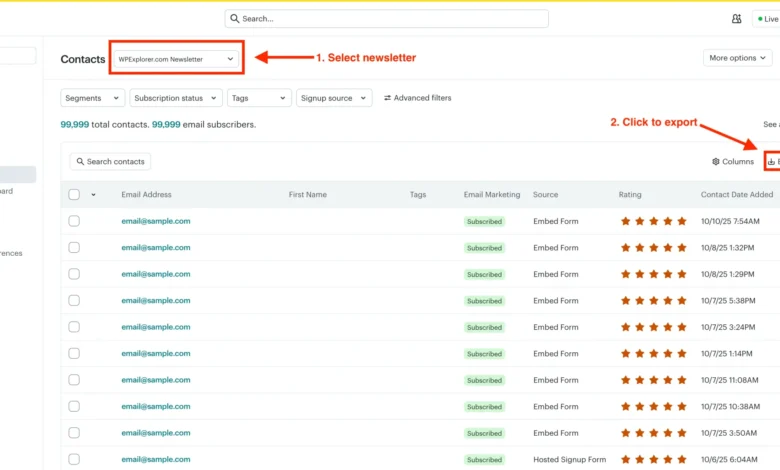Click the Email Address column header
Image resolution: width=780 pixels, height=470 pixels.
coord(146,195)
